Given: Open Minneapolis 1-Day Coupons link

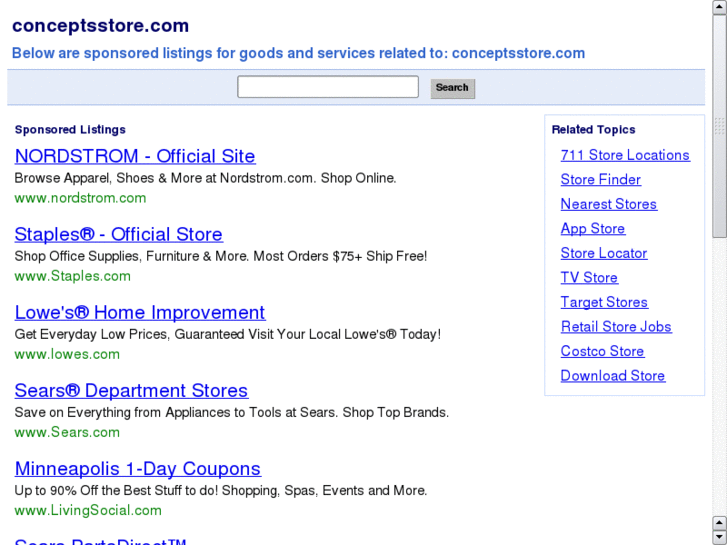Looking at the screenshot, I should tap(138, 468).
